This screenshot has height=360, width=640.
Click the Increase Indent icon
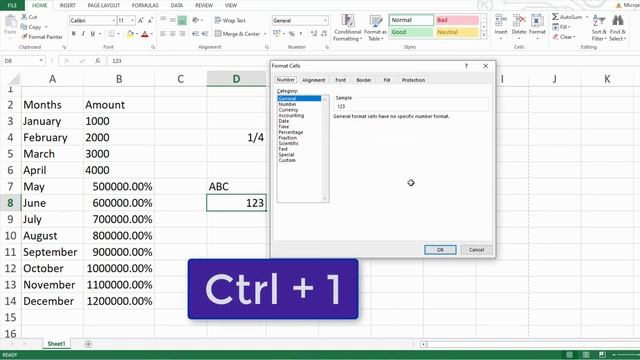point(205,34)
